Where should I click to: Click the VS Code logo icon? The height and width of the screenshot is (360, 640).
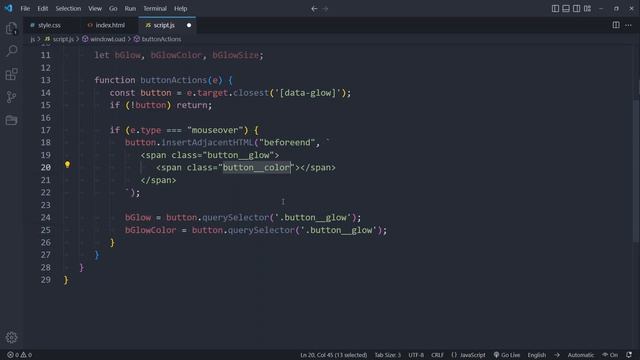[8, 8]
